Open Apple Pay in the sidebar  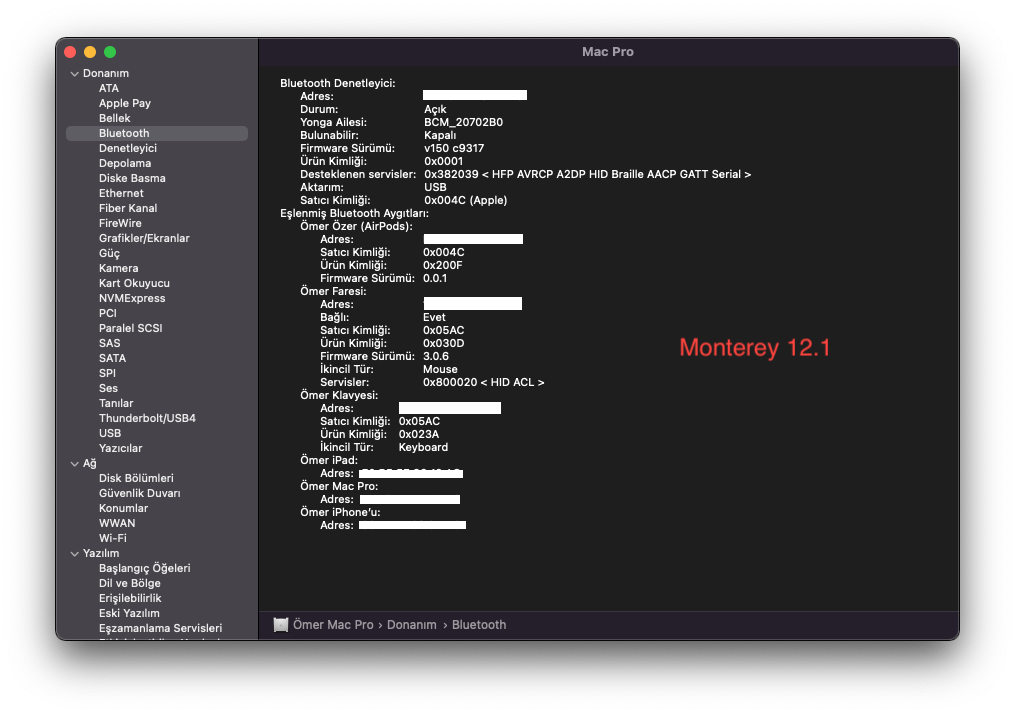coord(124,103)
